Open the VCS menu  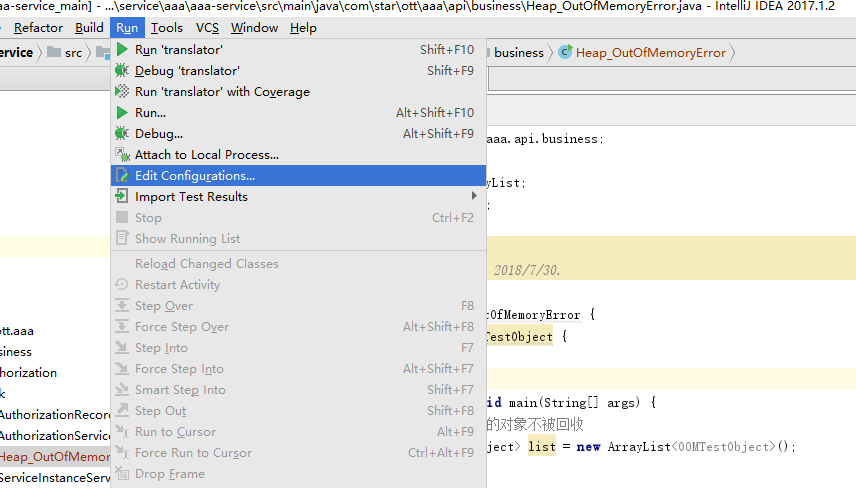[x=207, y=28]
